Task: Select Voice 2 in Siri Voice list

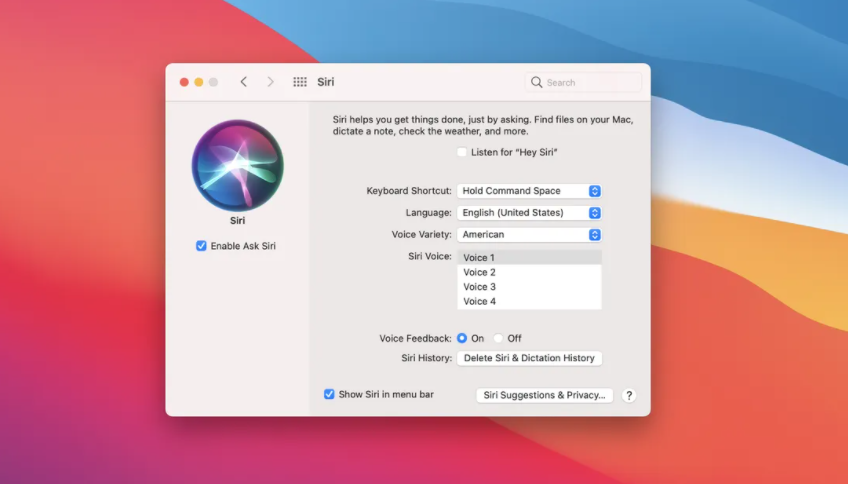Action: (x=529, y=272)
